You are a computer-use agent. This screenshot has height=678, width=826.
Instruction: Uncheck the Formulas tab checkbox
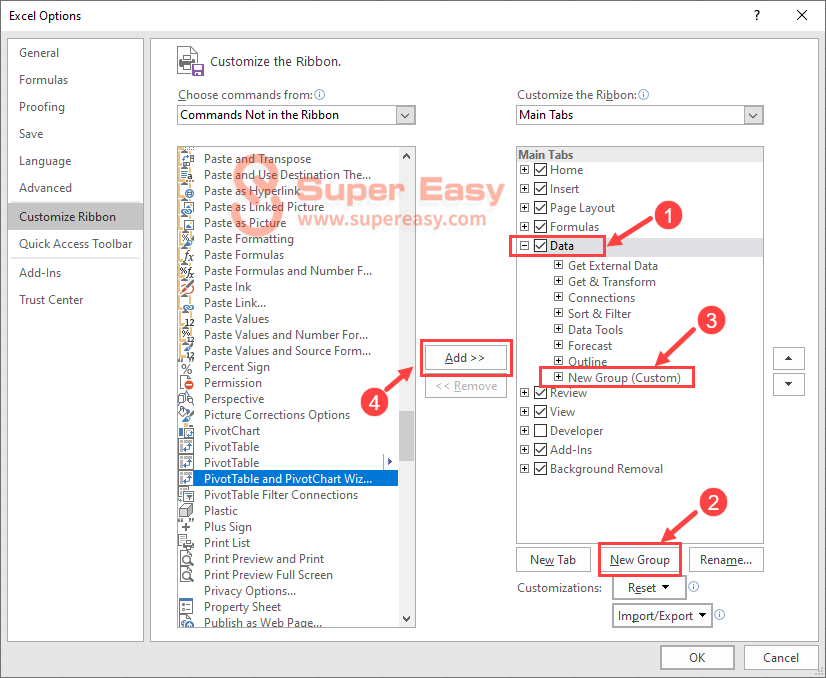[540, 227]
